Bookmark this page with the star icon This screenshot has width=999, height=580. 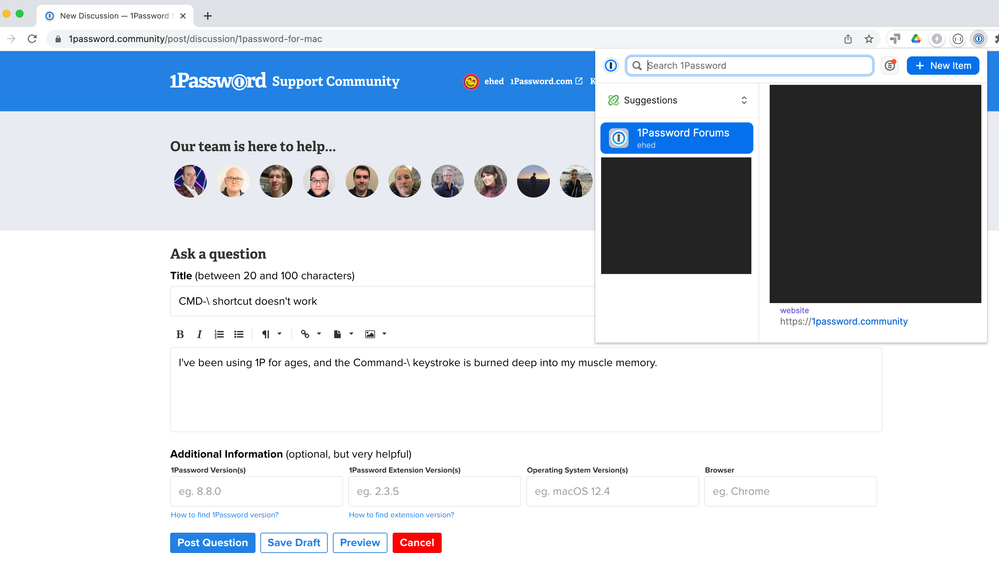(x=869, y=39)
